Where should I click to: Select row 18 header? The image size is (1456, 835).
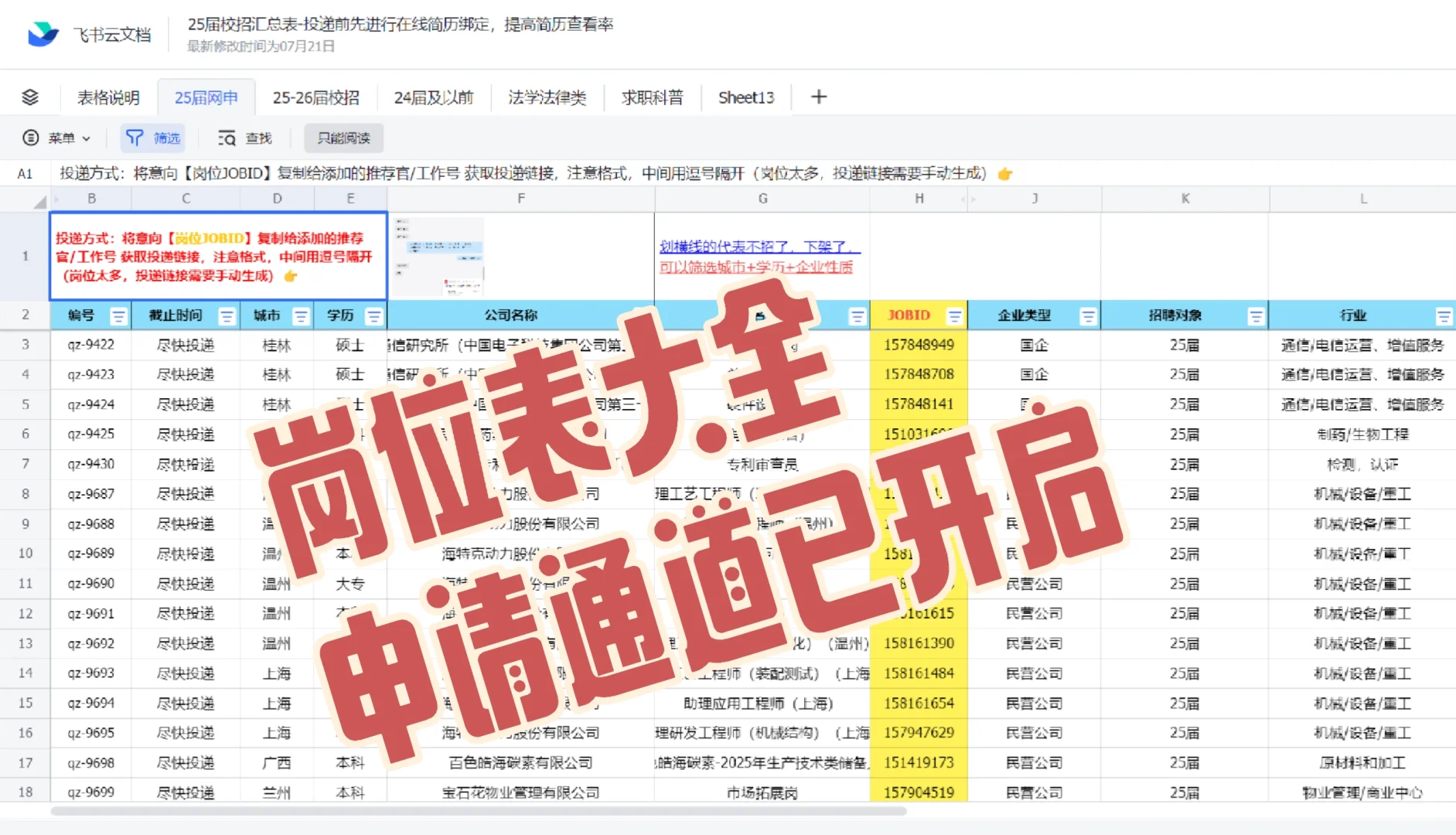click(x=25, y=792)
